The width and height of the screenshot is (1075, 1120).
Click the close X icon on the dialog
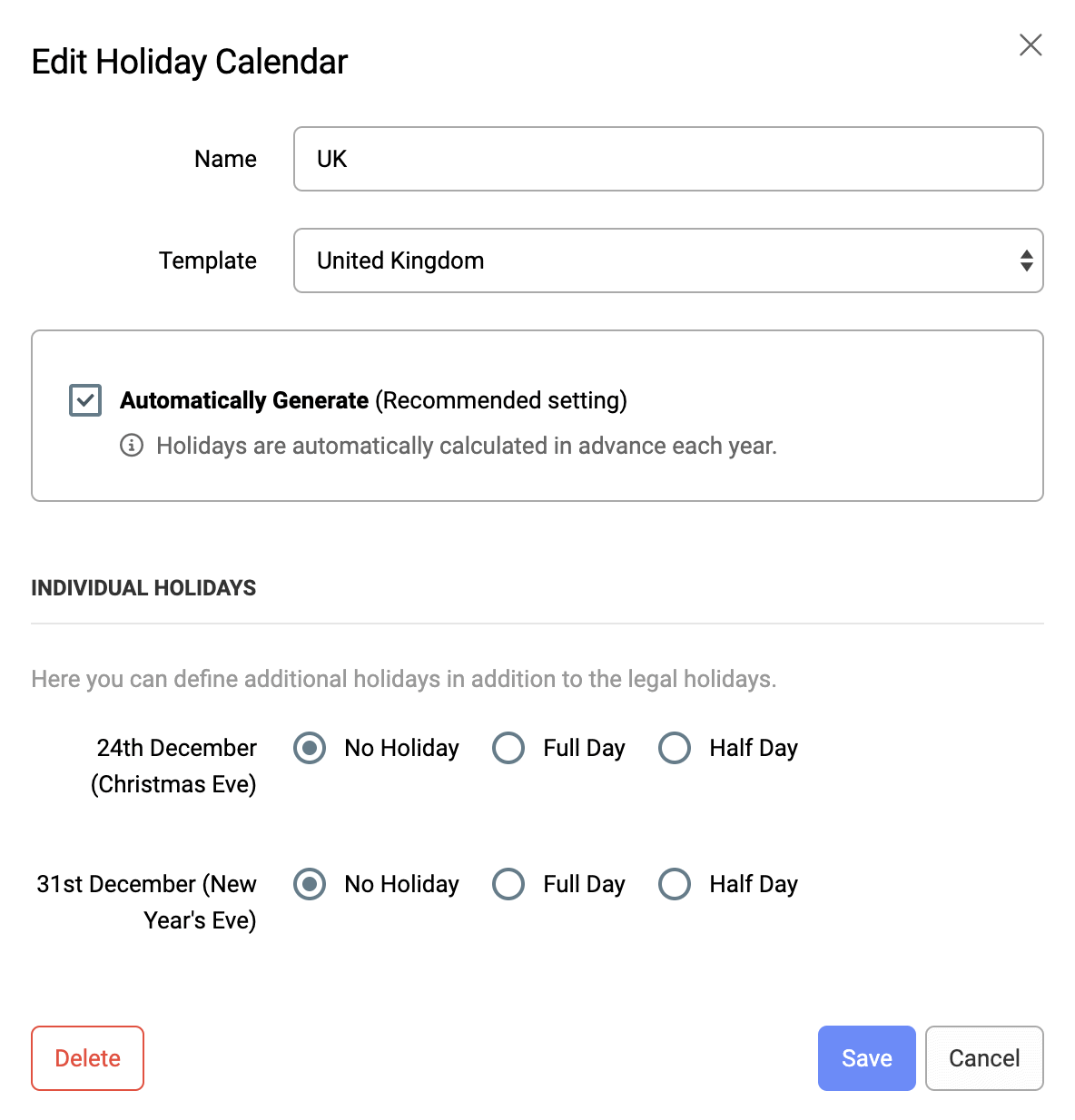pos(1031,44)
